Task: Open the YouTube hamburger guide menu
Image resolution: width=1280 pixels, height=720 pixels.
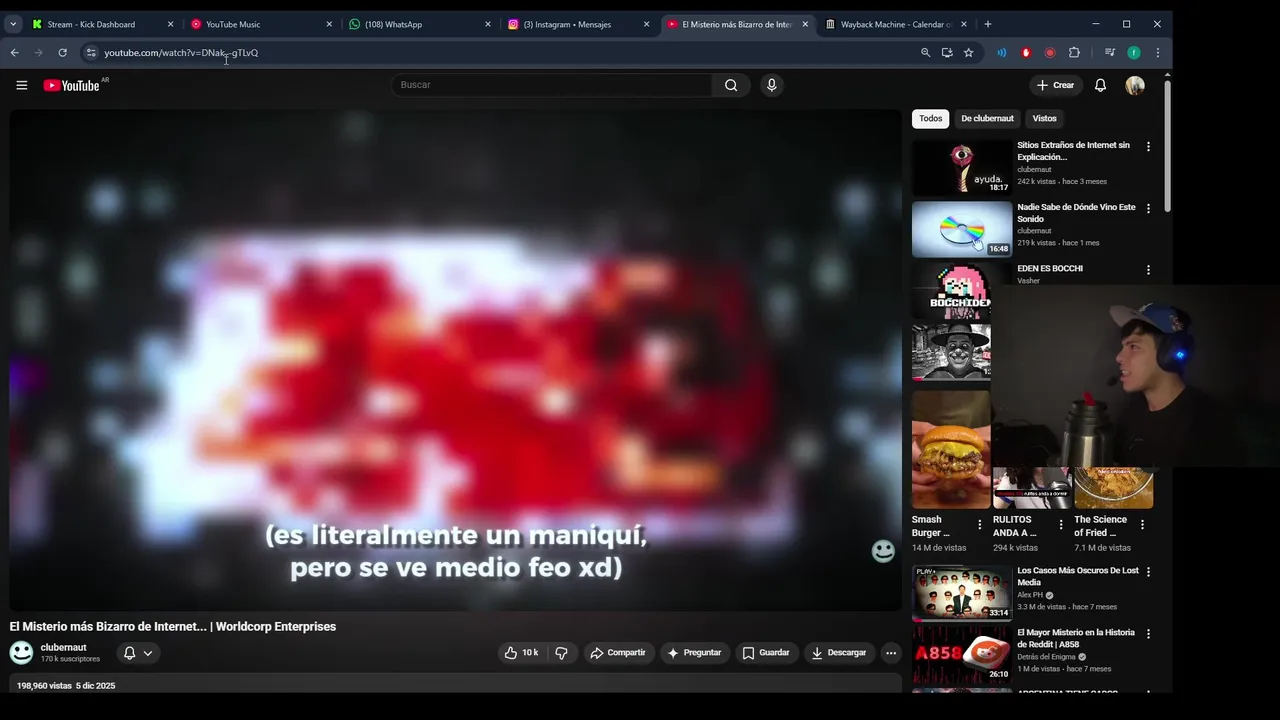Action: tap(21, 85)
